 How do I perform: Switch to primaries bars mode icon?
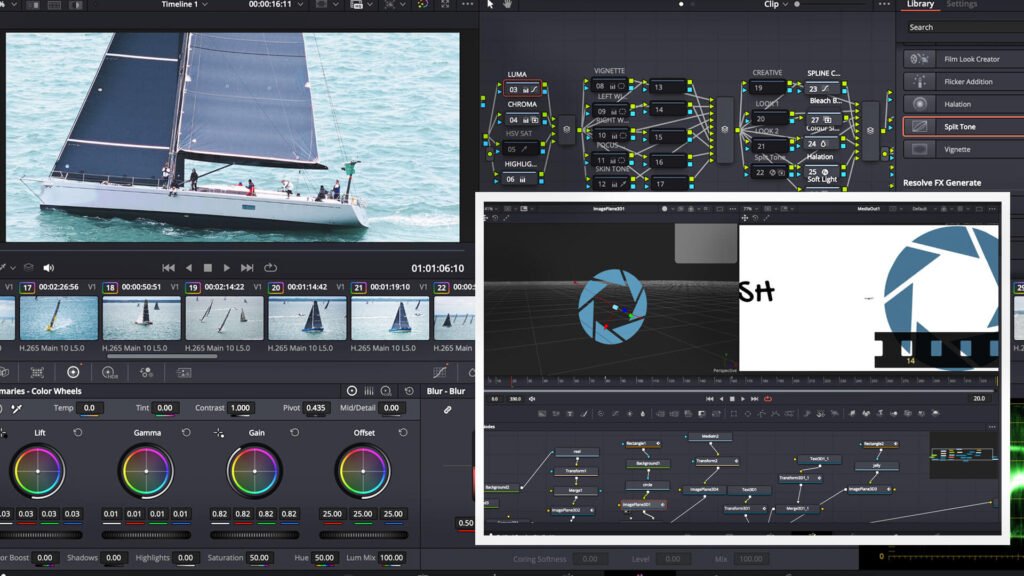click(x=369, y=391)
